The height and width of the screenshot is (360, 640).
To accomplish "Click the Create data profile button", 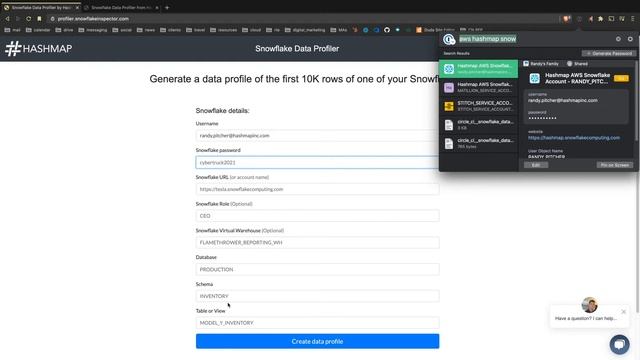I will 317,341.
